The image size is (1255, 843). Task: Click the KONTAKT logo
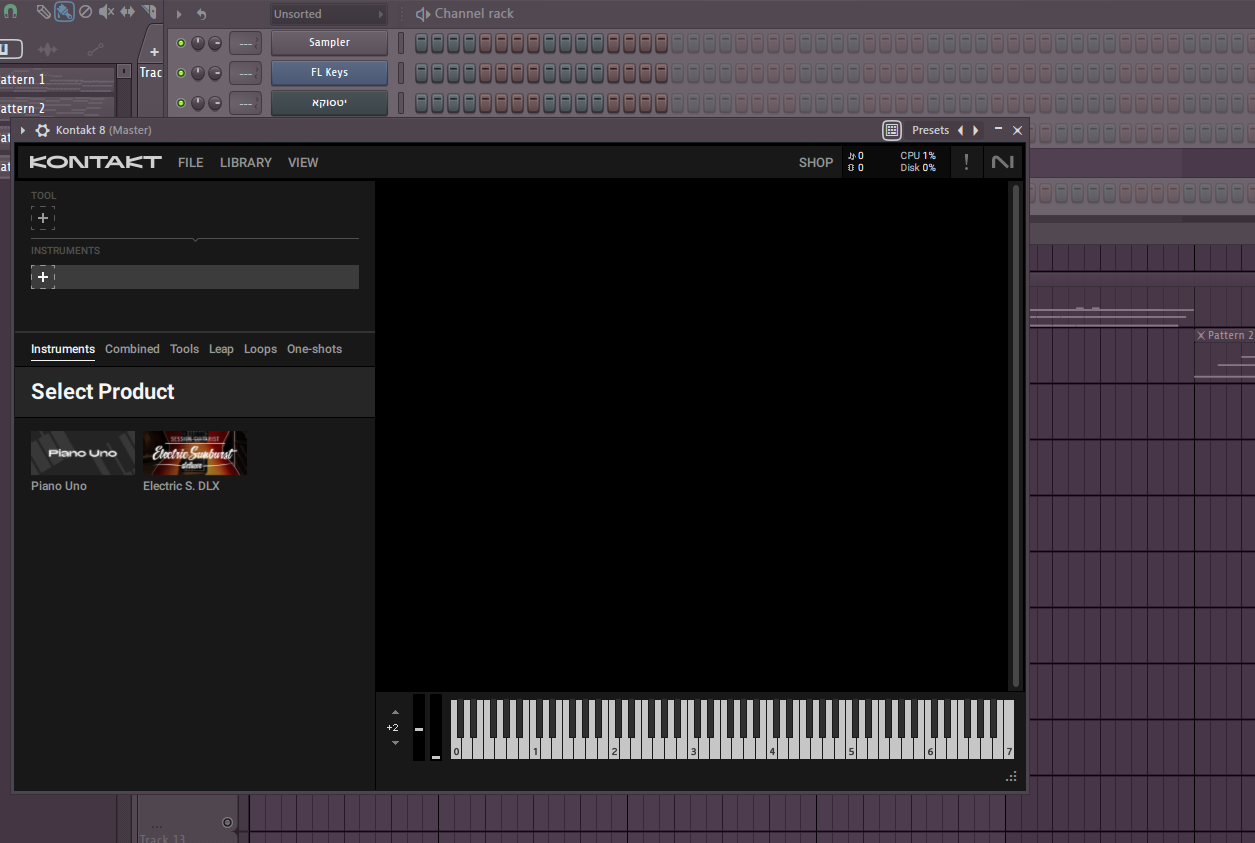95,162
